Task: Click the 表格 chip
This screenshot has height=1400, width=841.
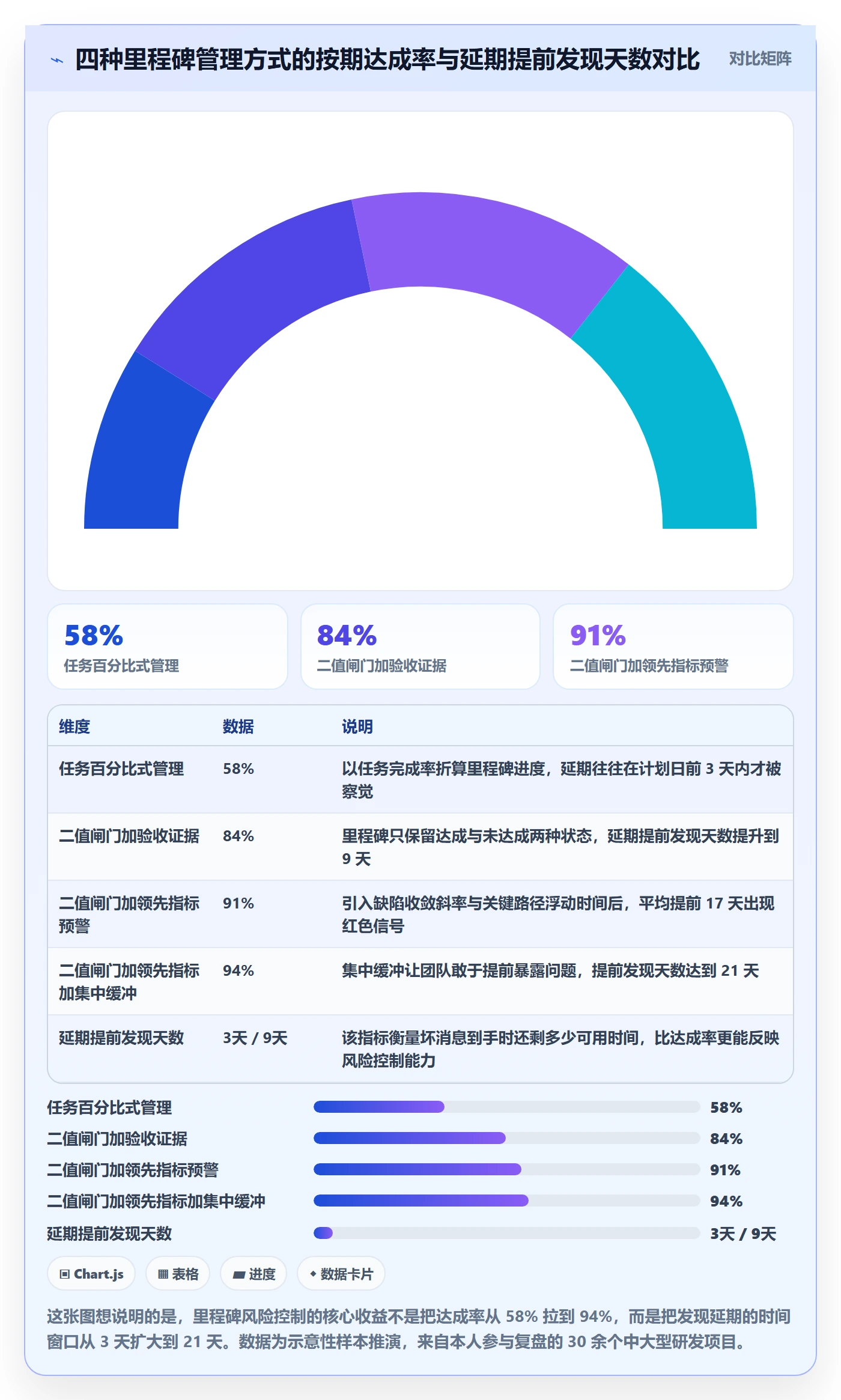Action: pyautogui.click(x=178, y=1273)
